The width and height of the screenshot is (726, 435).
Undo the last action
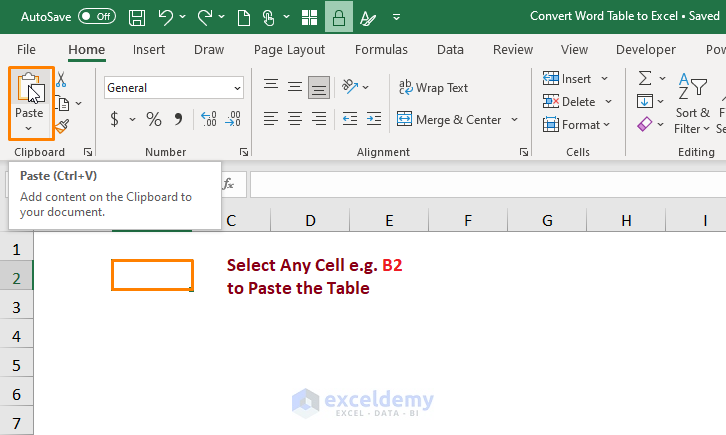coord(165,18)
